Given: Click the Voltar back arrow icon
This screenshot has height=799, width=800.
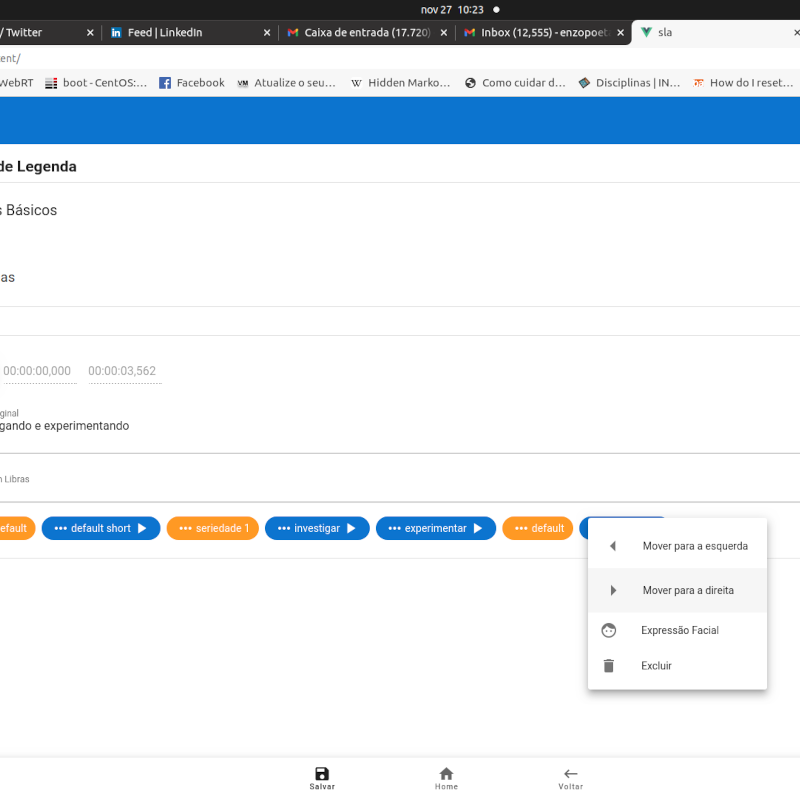Looking at the screenshot, I should [x=570, y=773].
